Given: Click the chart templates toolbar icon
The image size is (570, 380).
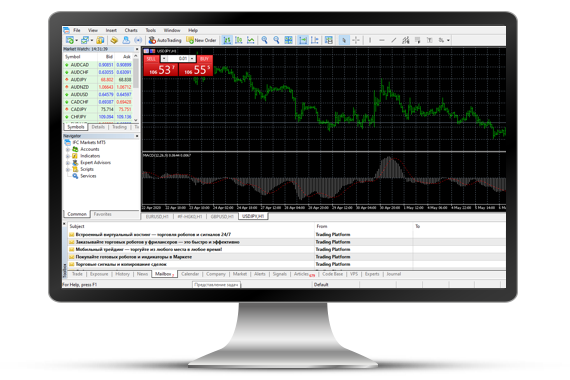Looking at the screenshot, I should (x=329, y=40).
